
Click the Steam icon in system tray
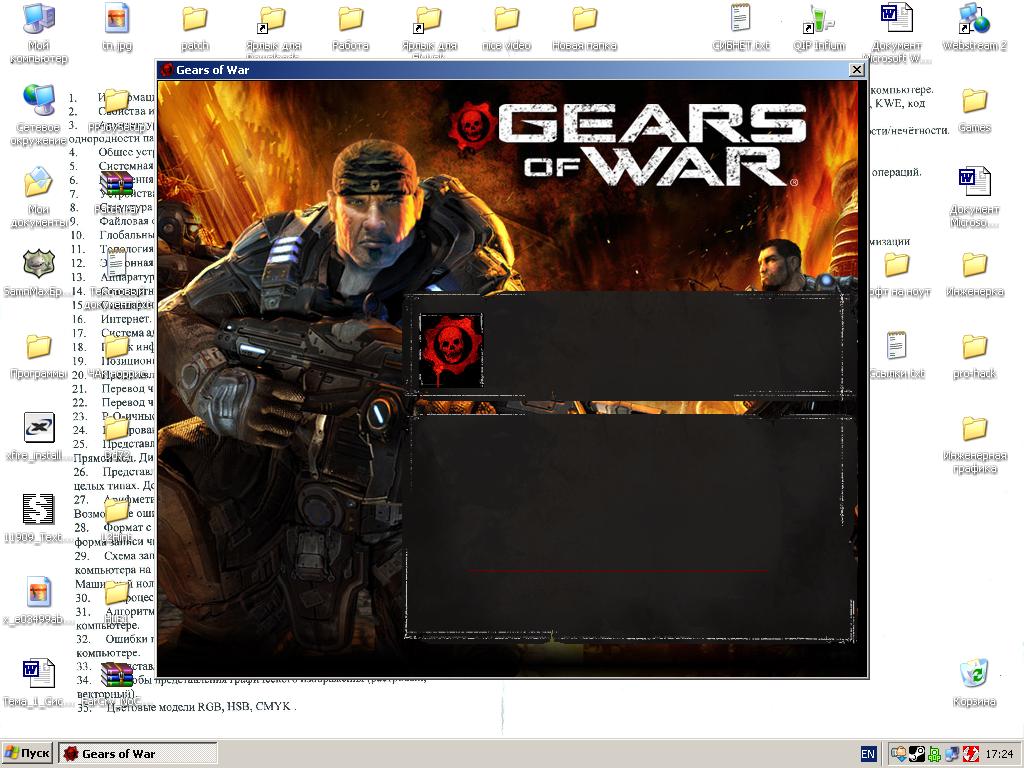click(918, 754)
